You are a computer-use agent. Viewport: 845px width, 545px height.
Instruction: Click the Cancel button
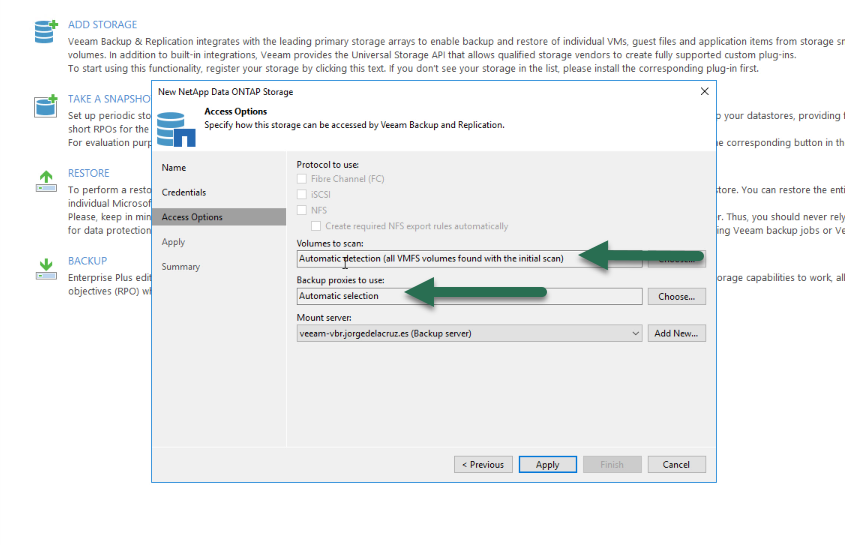pos(676,465)
